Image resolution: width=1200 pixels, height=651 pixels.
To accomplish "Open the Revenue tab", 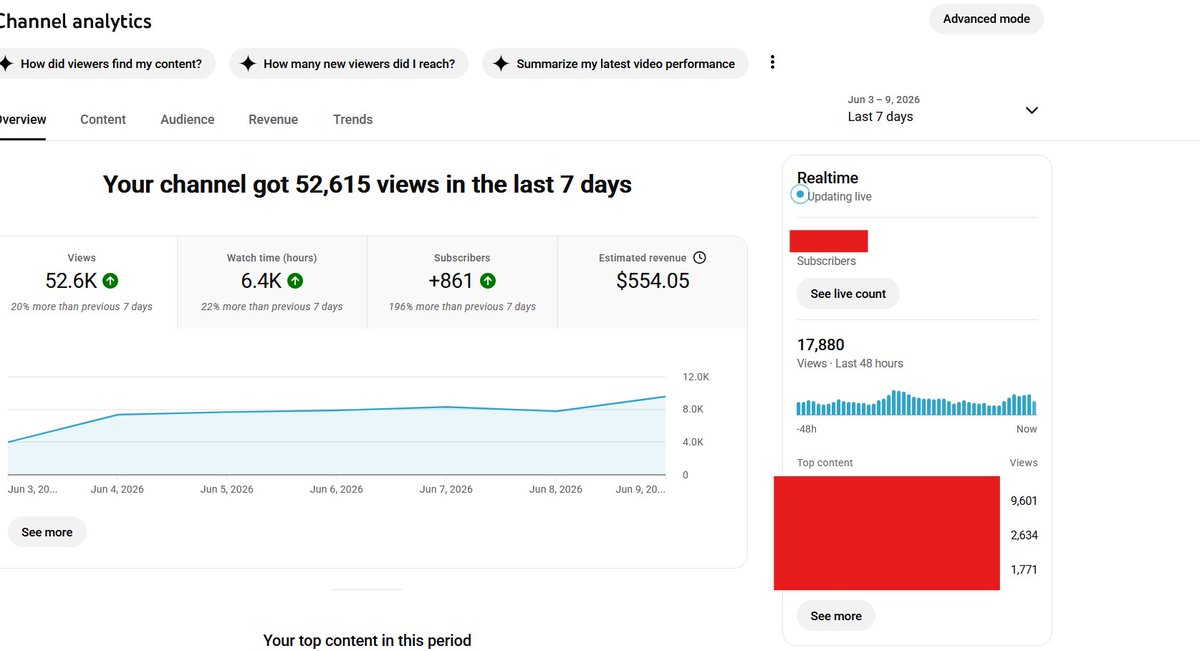I will pyautogui.click(x=273, y=119).
